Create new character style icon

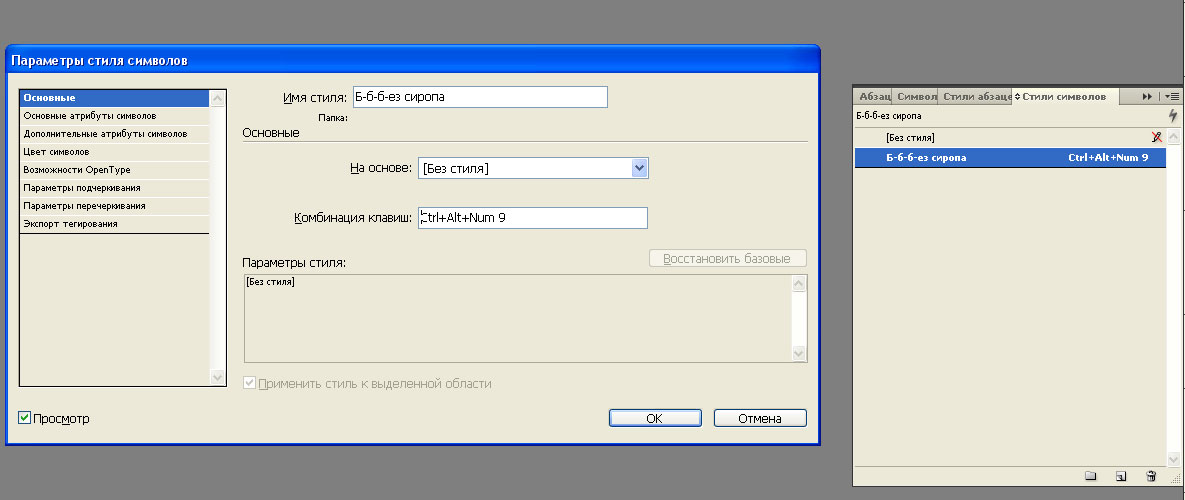(x=1121, y=476)
